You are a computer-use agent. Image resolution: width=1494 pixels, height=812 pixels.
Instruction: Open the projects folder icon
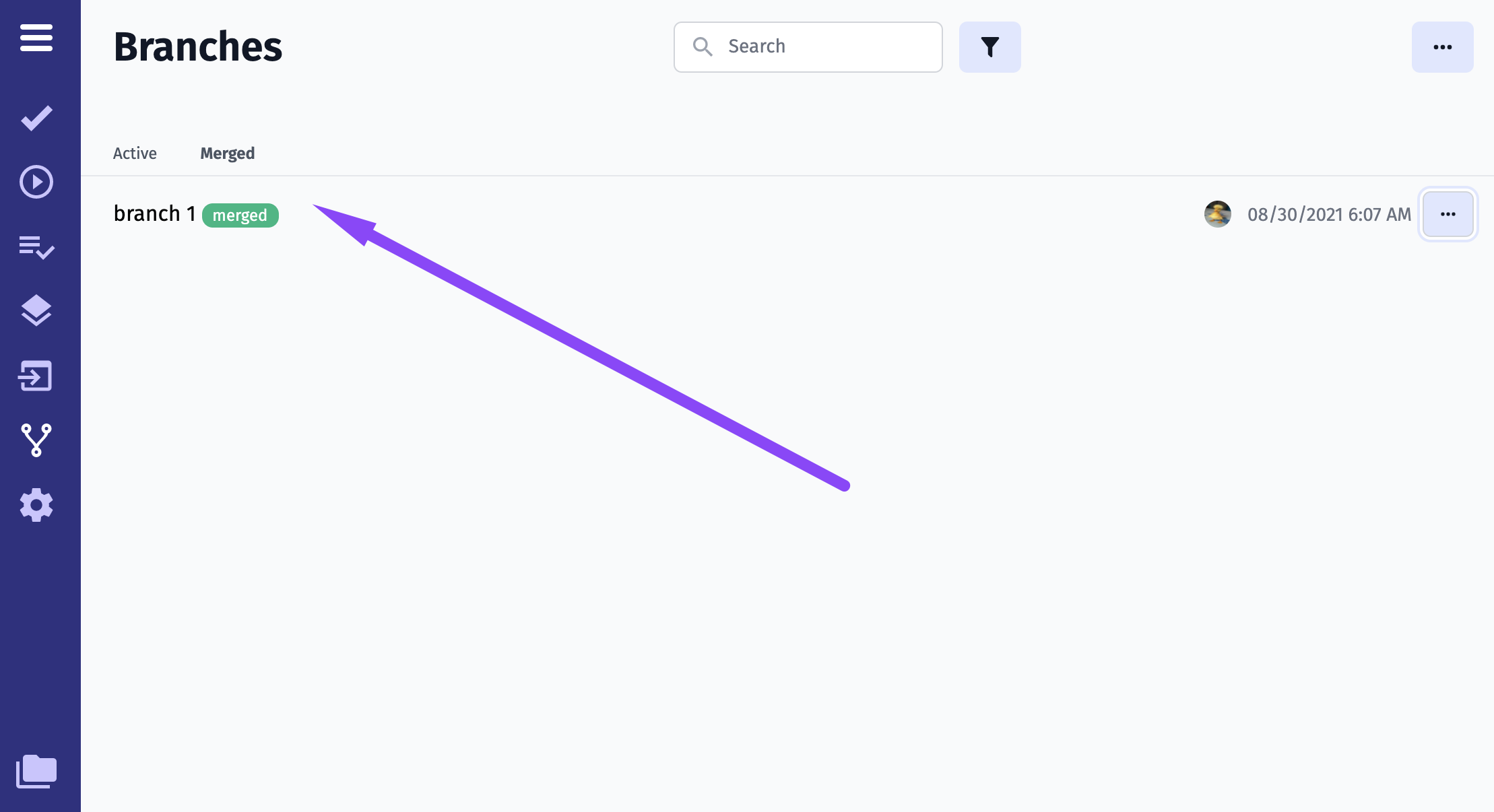pyautogui.click(x=36, y=771)
